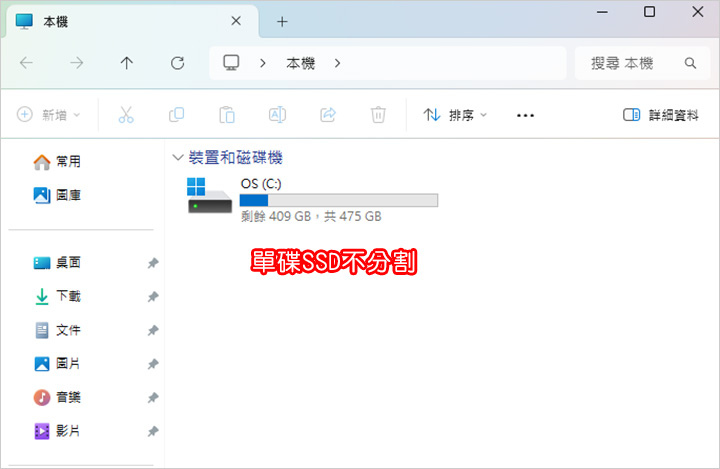Close the File Explorer window
The height and width of the screenshot is (469, 720).
click(x=698, y=12)
